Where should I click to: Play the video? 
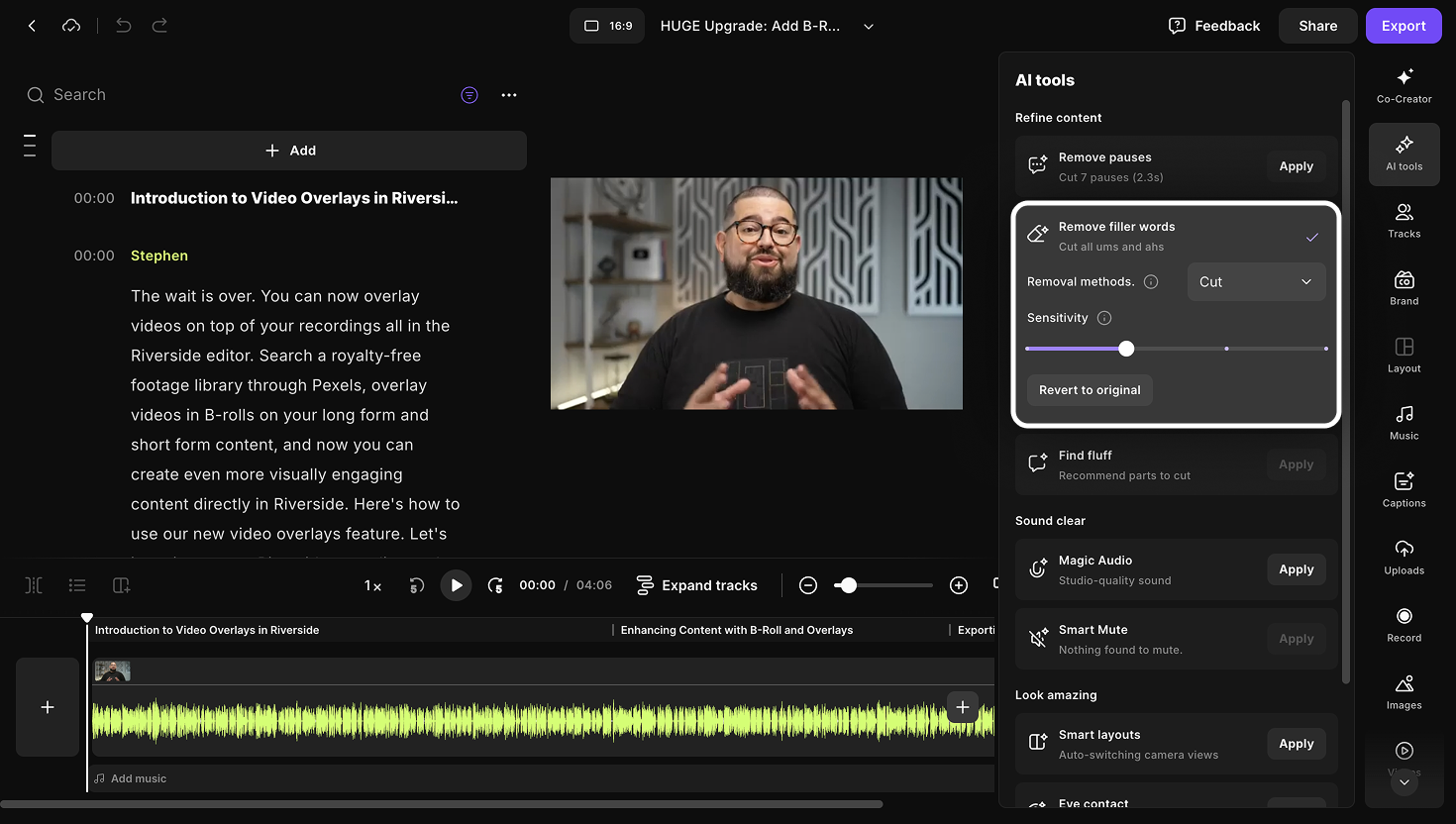pos(456,585)
